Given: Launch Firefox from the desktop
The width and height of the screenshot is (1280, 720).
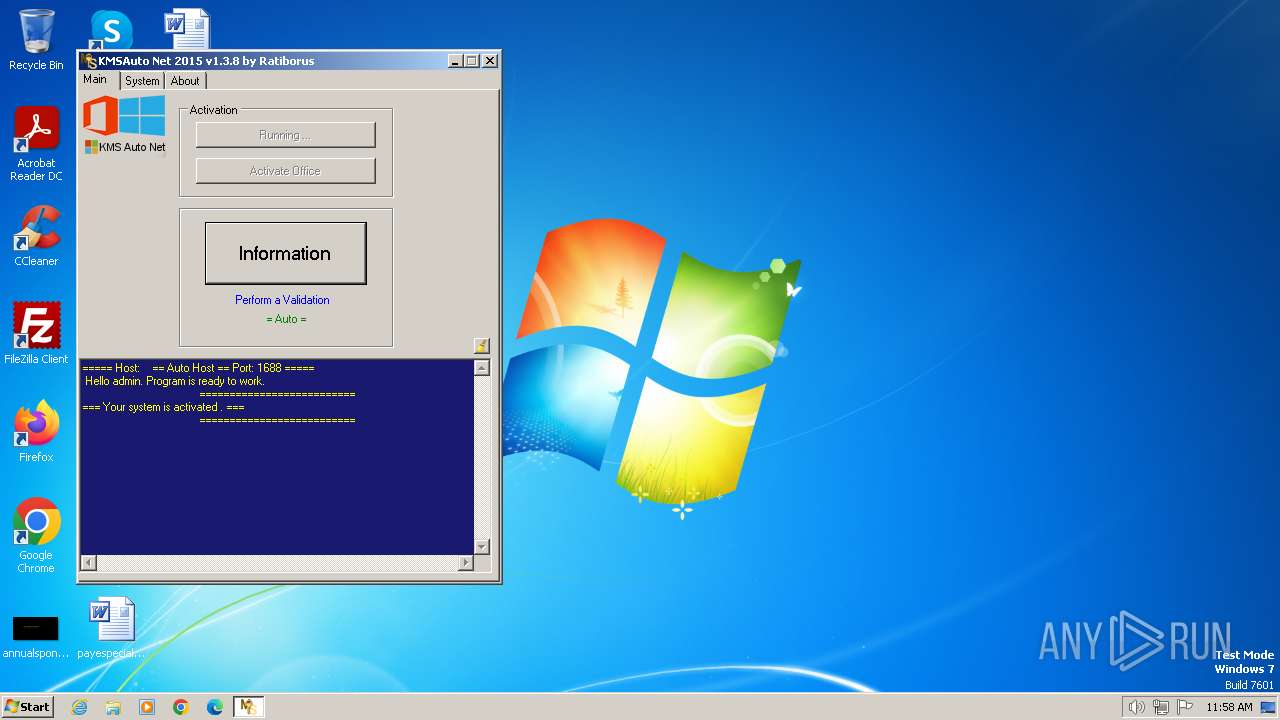Looking at the screenshot, I should click(36, 431).
